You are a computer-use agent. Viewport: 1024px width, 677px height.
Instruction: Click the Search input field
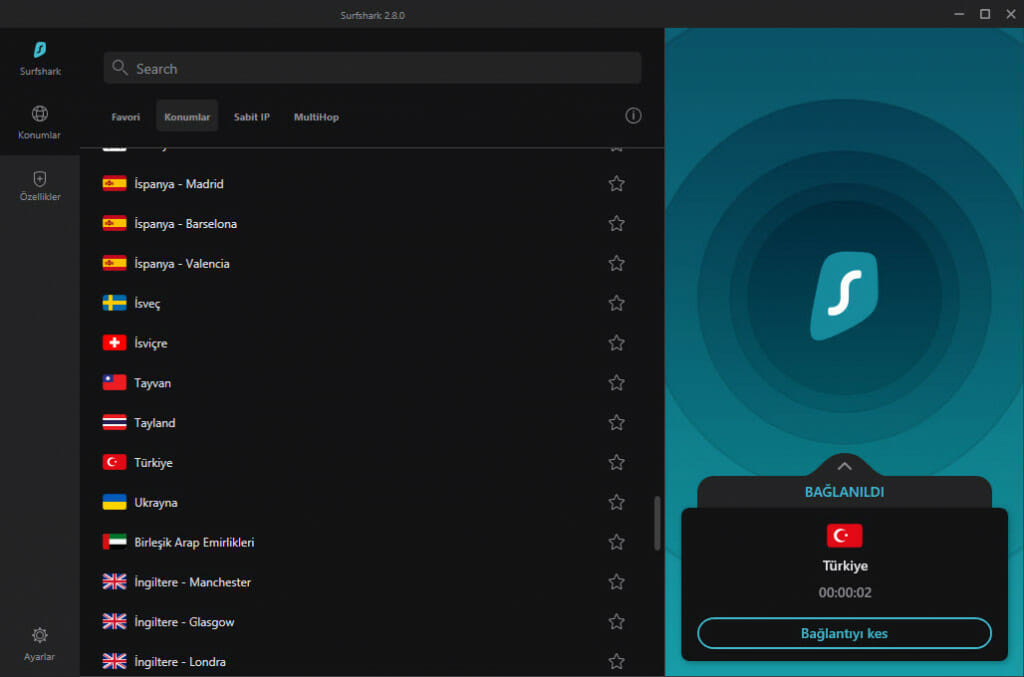coord(372,68)
